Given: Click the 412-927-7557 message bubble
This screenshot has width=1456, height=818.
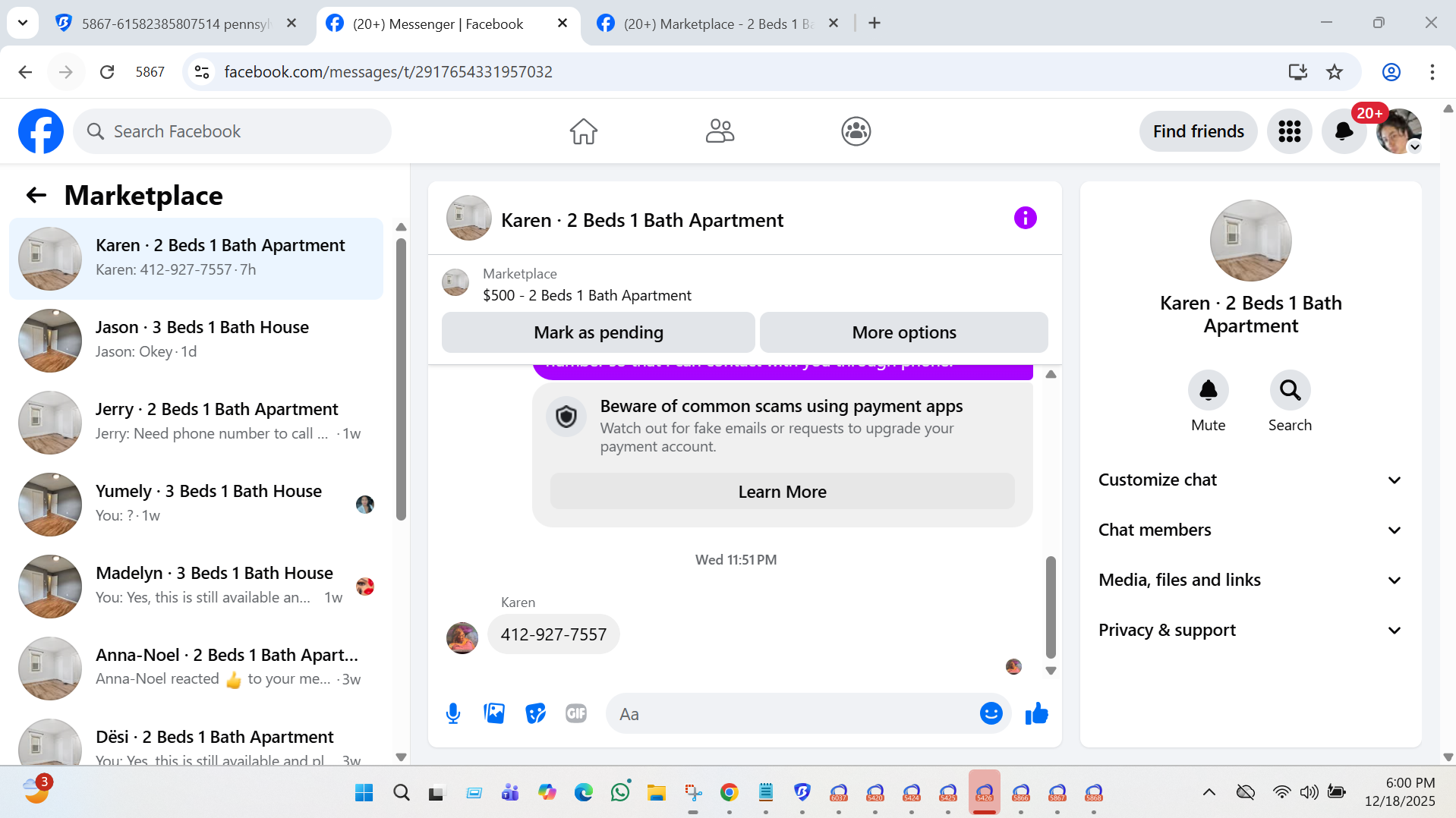Looking at the screenshot, I should [x=553, y=634].
